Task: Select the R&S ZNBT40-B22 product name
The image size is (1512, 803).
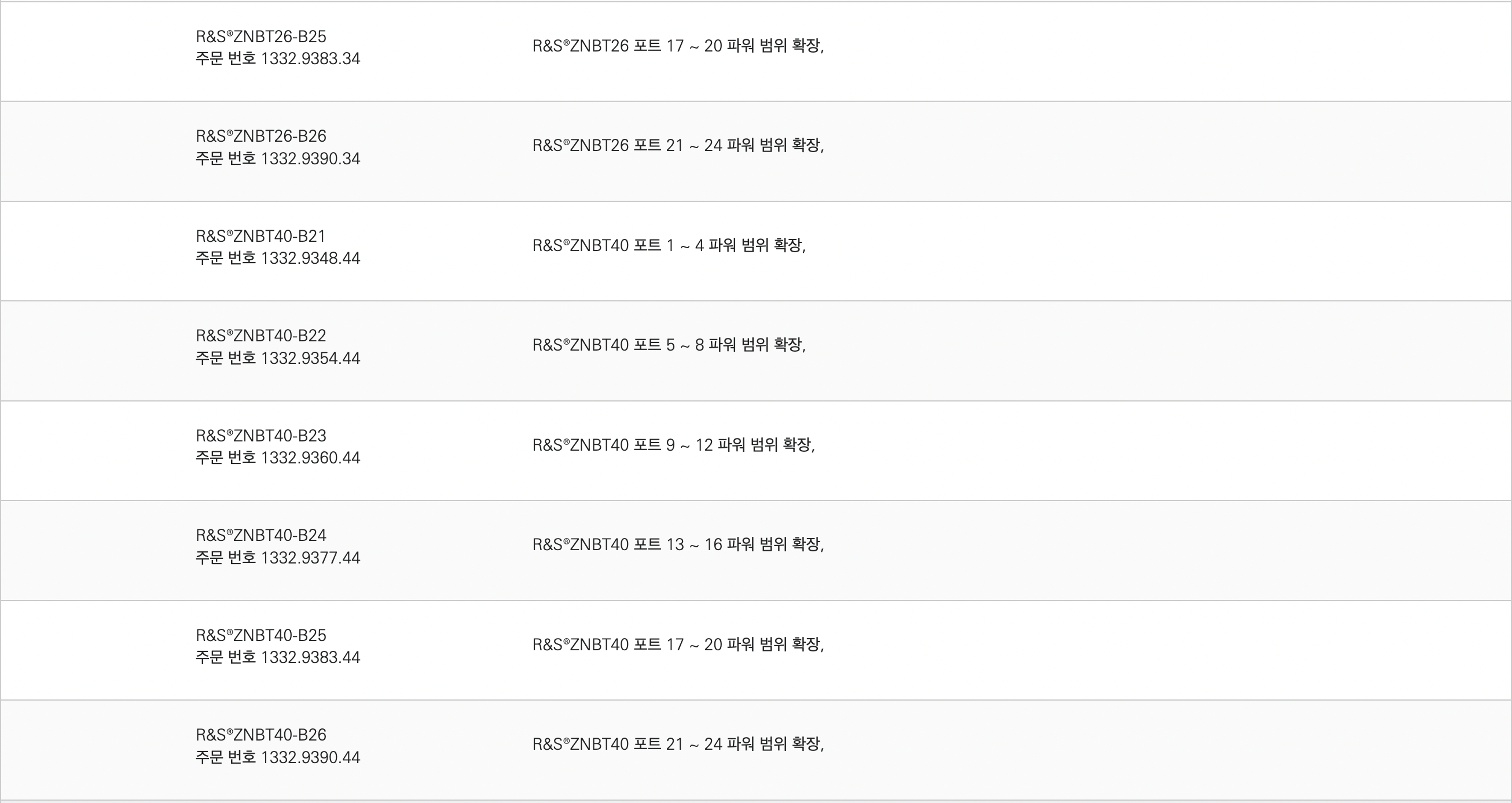Action: [260, 336]
